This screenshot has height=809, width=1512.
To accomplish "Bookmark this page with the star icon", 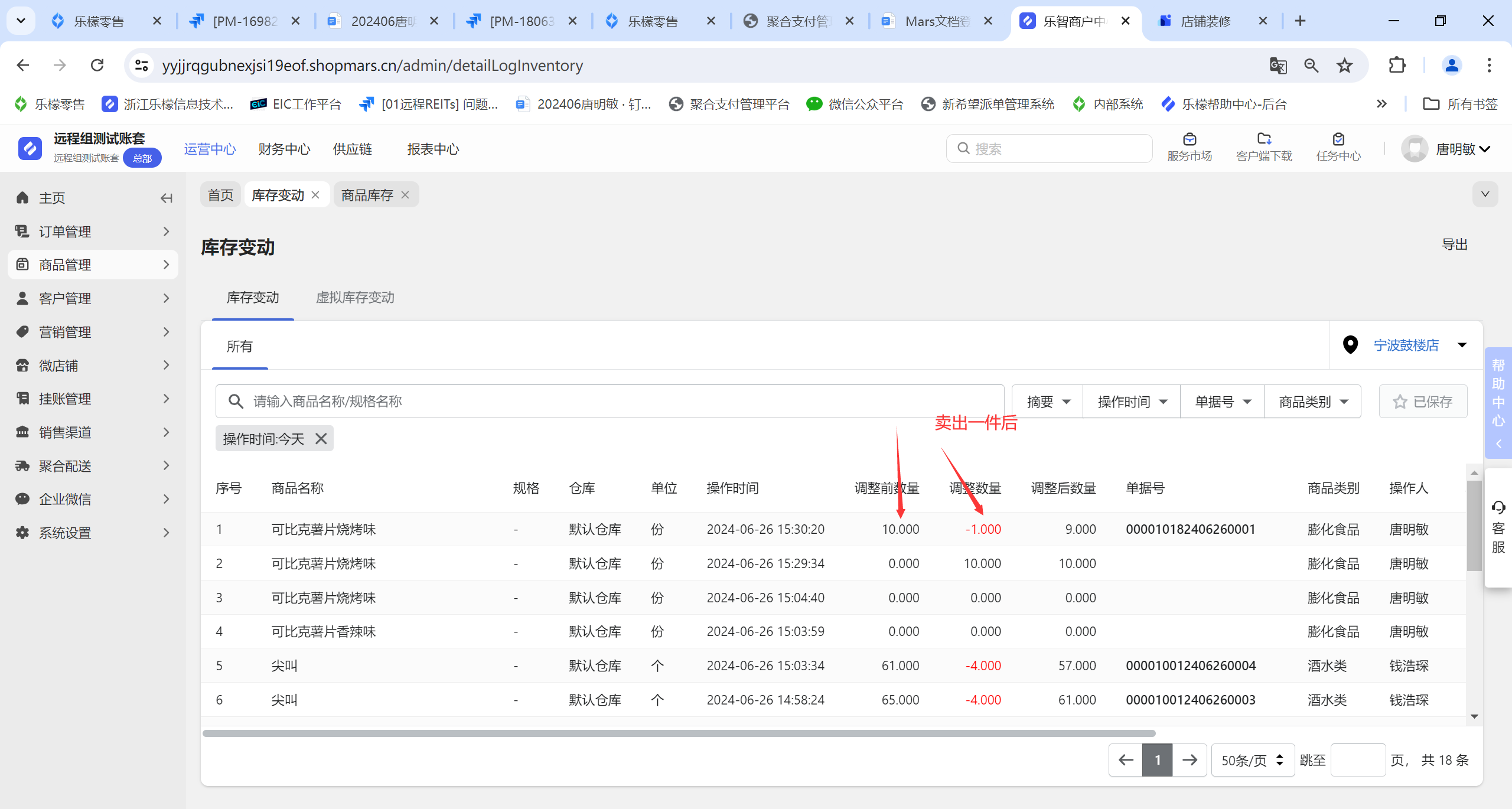I will [1345, 66].
